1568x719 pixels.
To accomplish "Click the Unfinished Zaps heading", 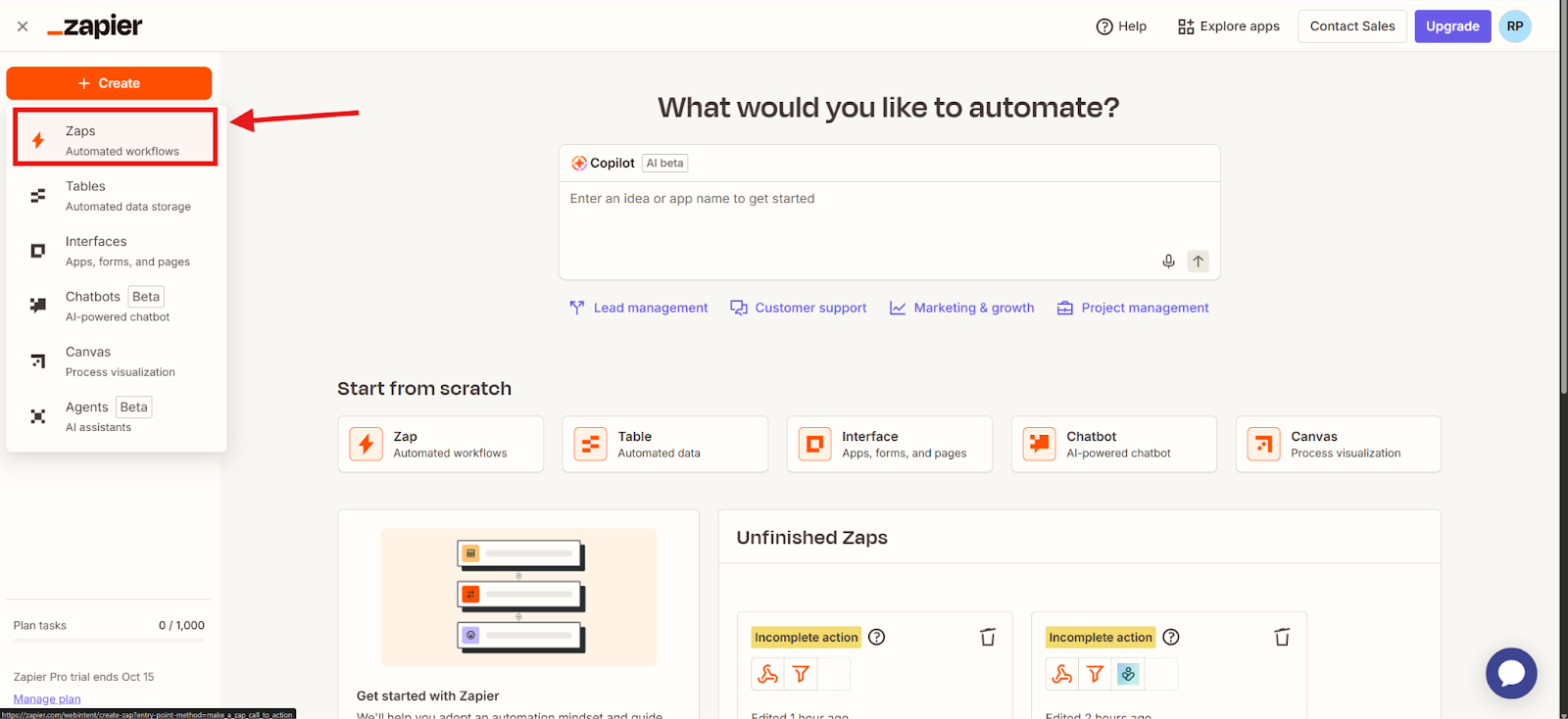I will pos(812,538).
